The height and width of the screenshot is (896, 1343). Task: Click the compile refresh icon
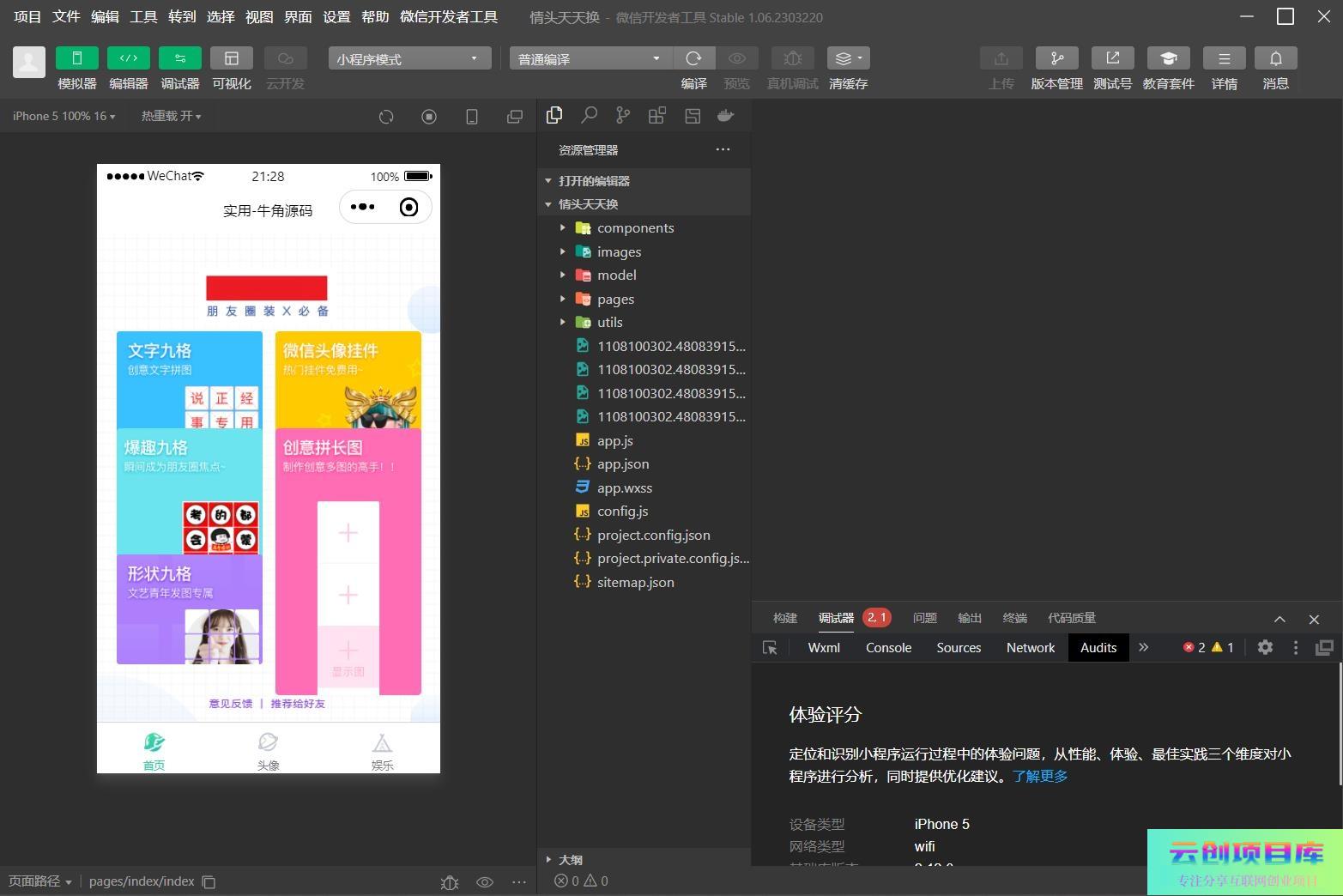pos(693,58)
